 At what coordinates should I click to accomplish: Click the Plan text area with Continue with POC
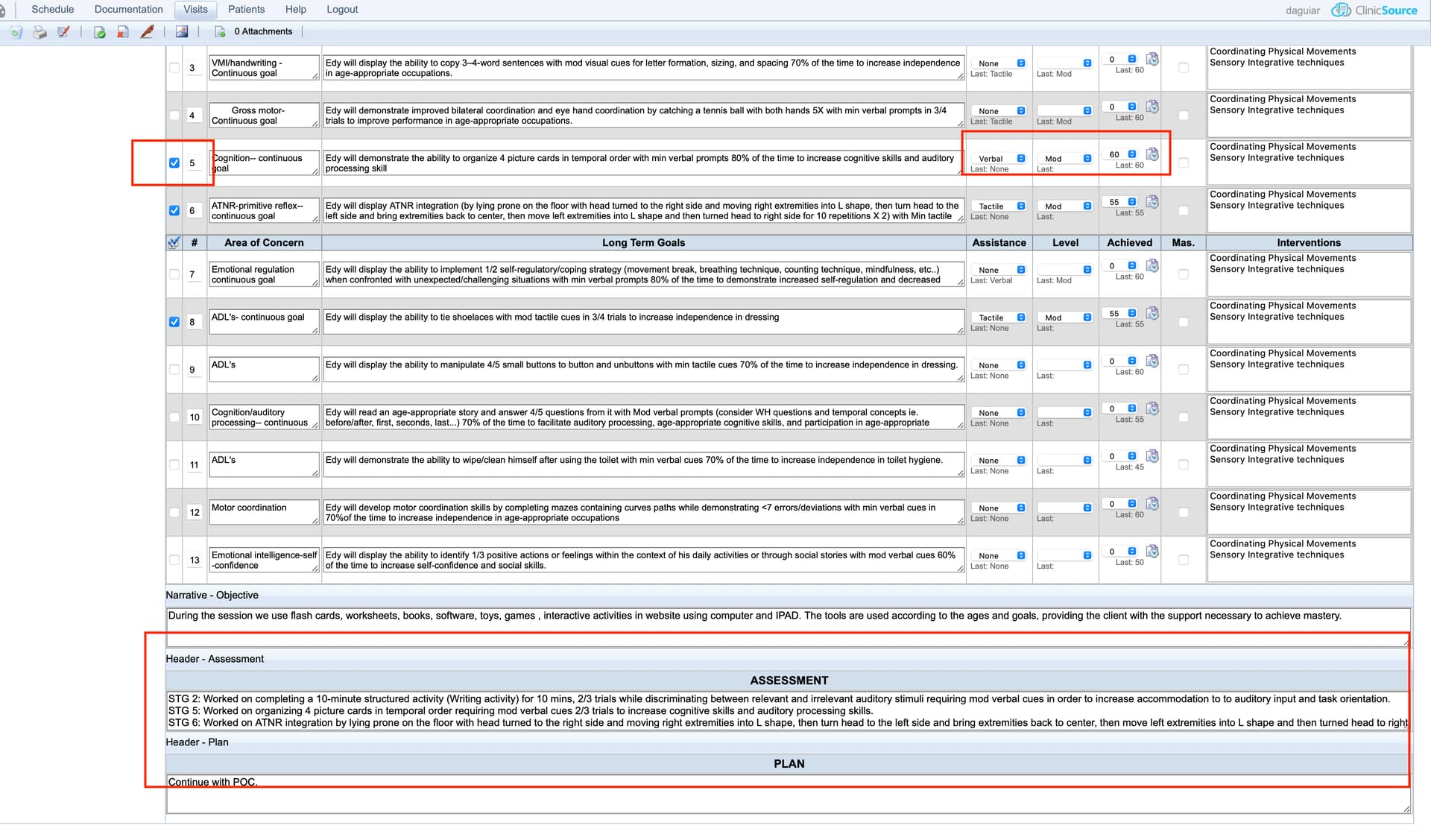[789, 794]
